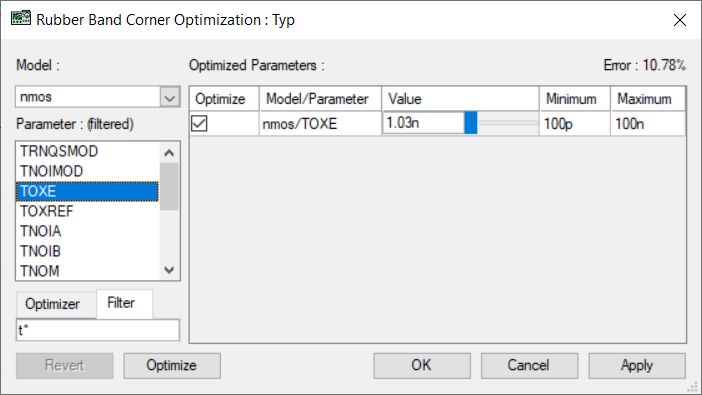Click the TOXE value slider handle

pos(471,123)
